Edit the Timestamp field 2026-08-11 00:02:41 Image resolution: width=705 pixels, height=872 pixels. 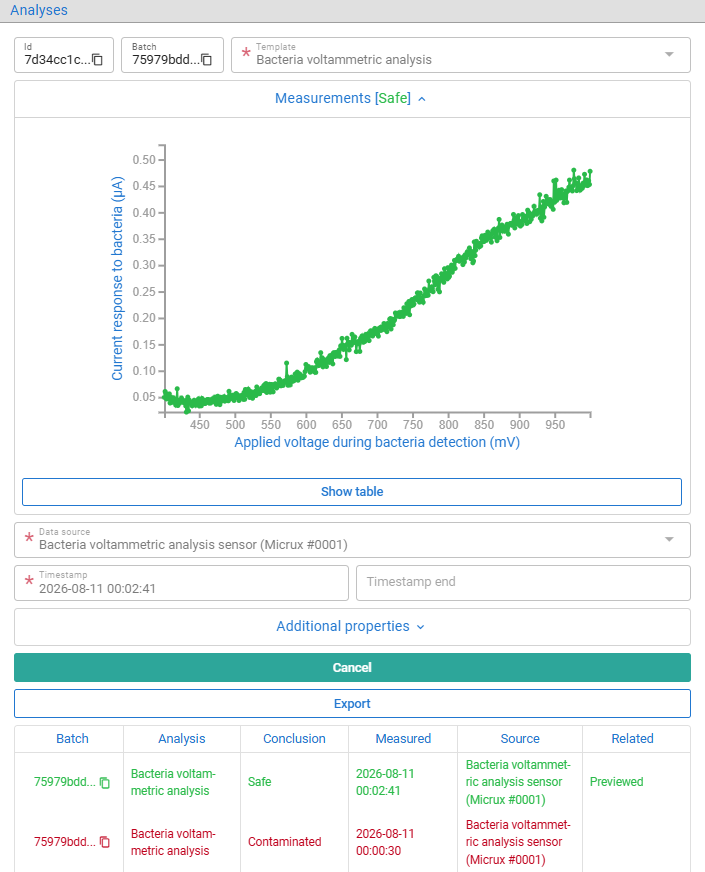coord(181,583)
